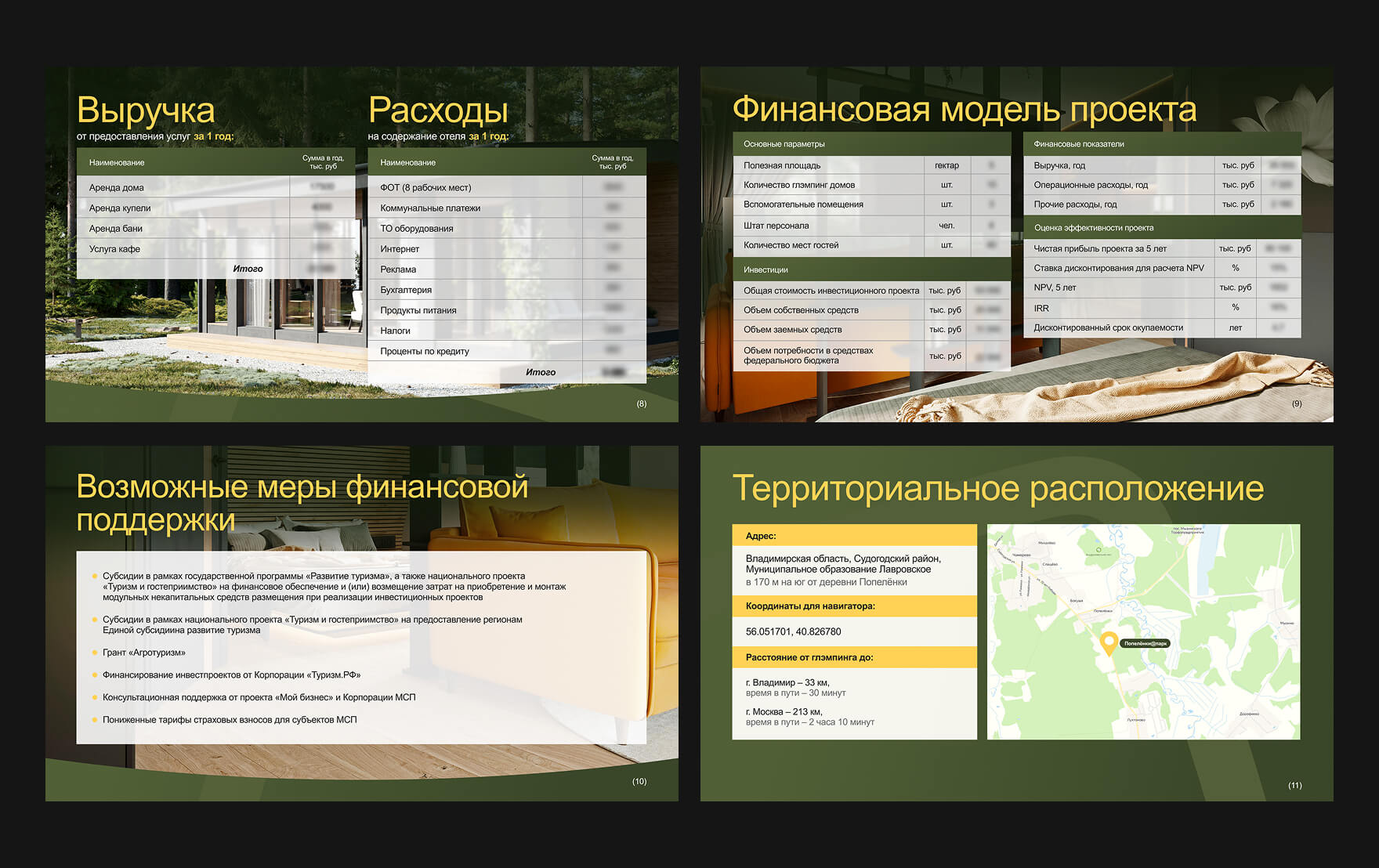Viewport: 1379px width, 868px height.
Task: Click slide number (8) label
Action: 642,403
